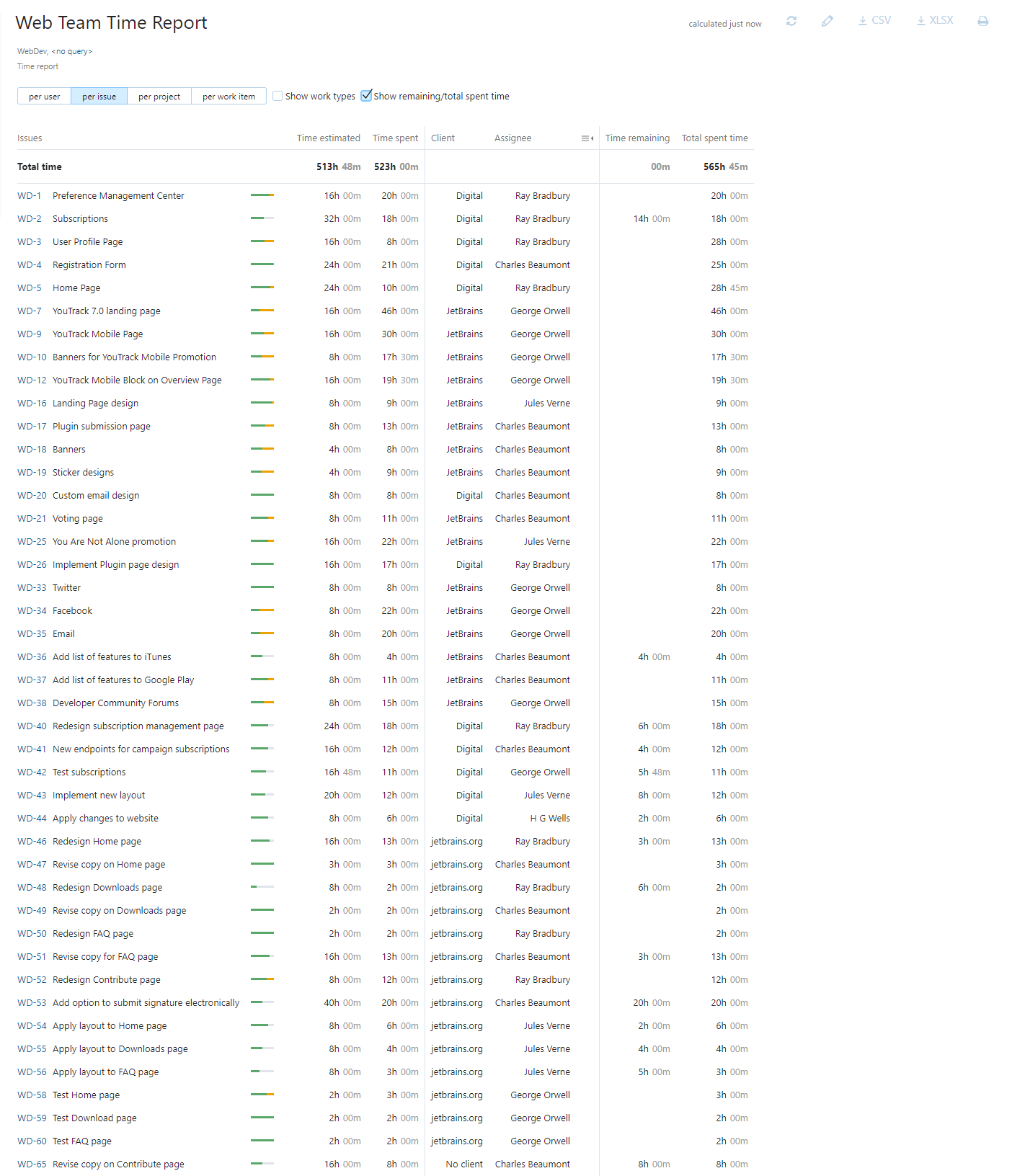The height and width of the screenshot is (1176, 1012).
Task: Open the Home Page issue WD-5 title
Action: pos(76,288)
